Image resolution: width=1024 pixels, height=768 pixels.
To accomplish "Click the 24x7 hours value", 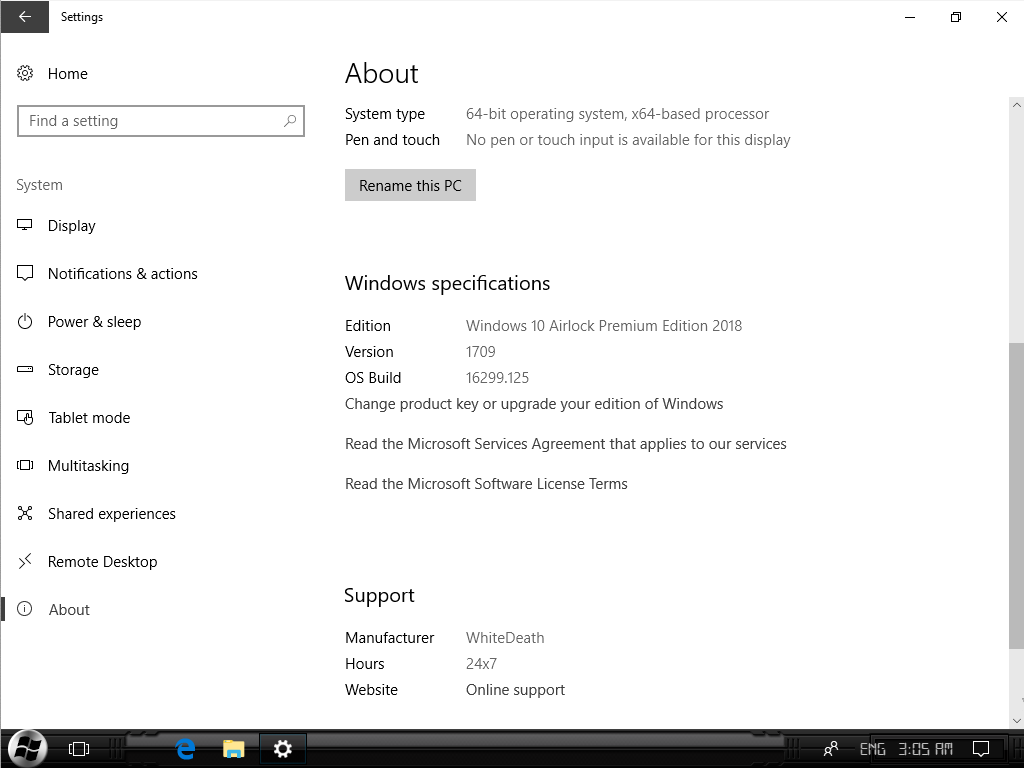I will coord(481,664).
